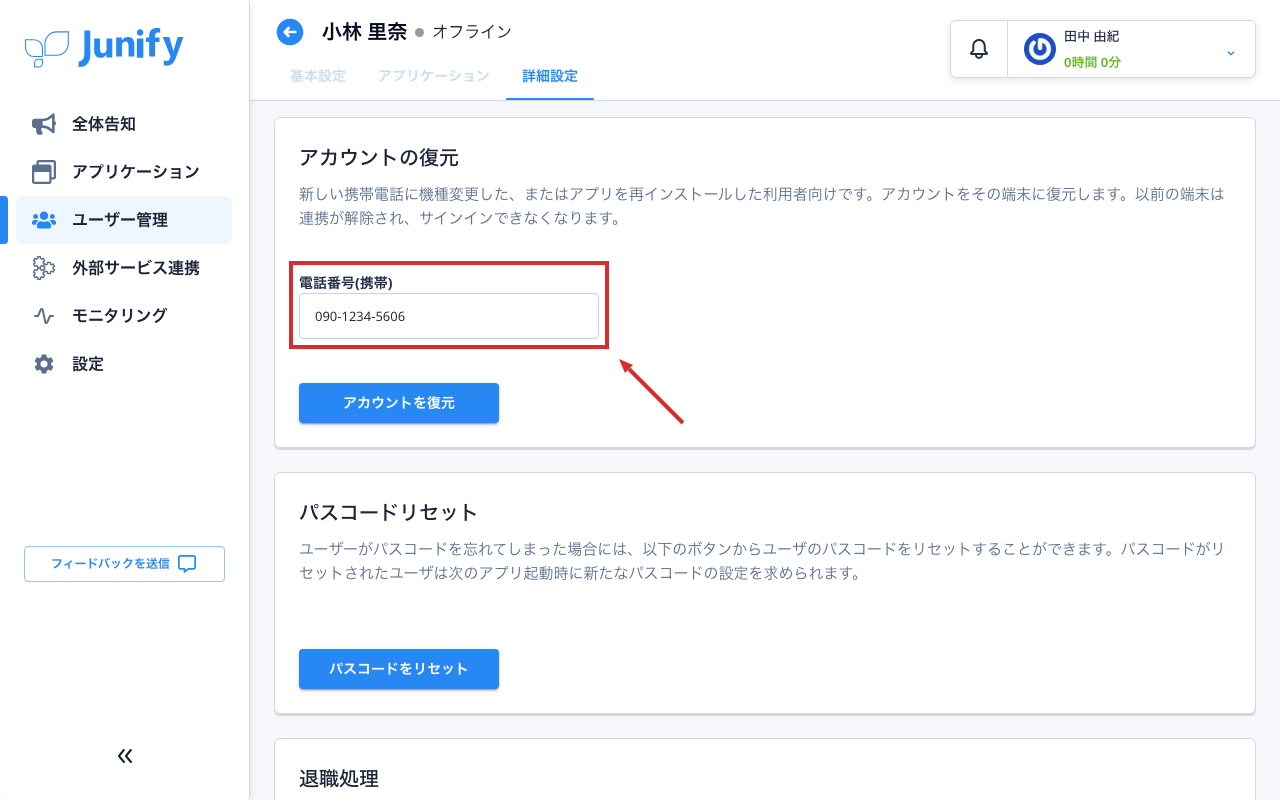1280x800 pixels.
Task: Send feedback via フィードバックを送信 button
Action: [124, 564]
